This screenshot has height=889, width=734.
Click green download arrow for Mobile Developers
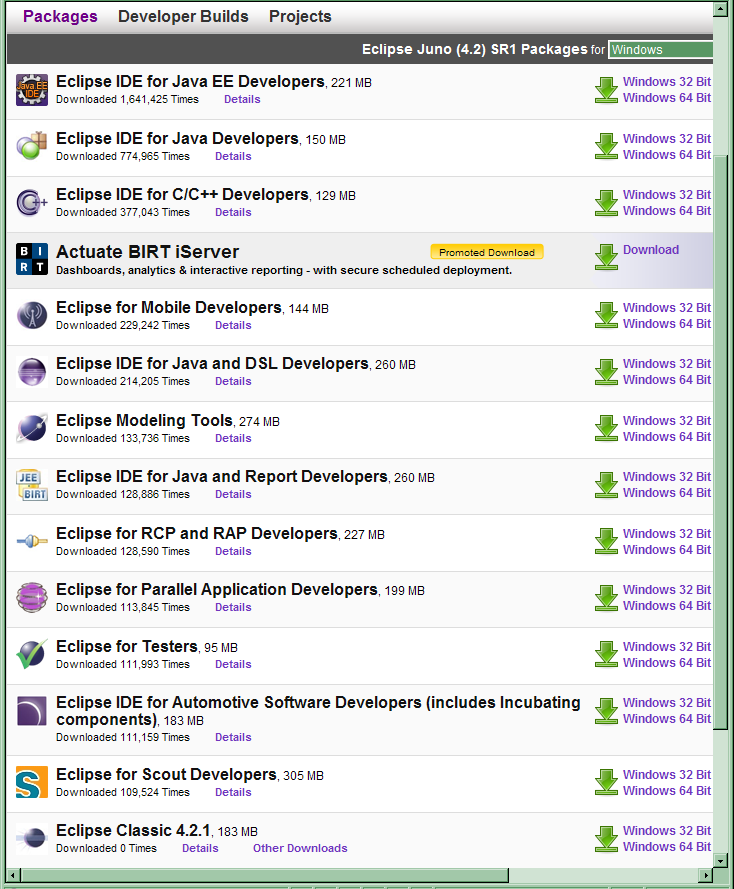click(606, 315)
